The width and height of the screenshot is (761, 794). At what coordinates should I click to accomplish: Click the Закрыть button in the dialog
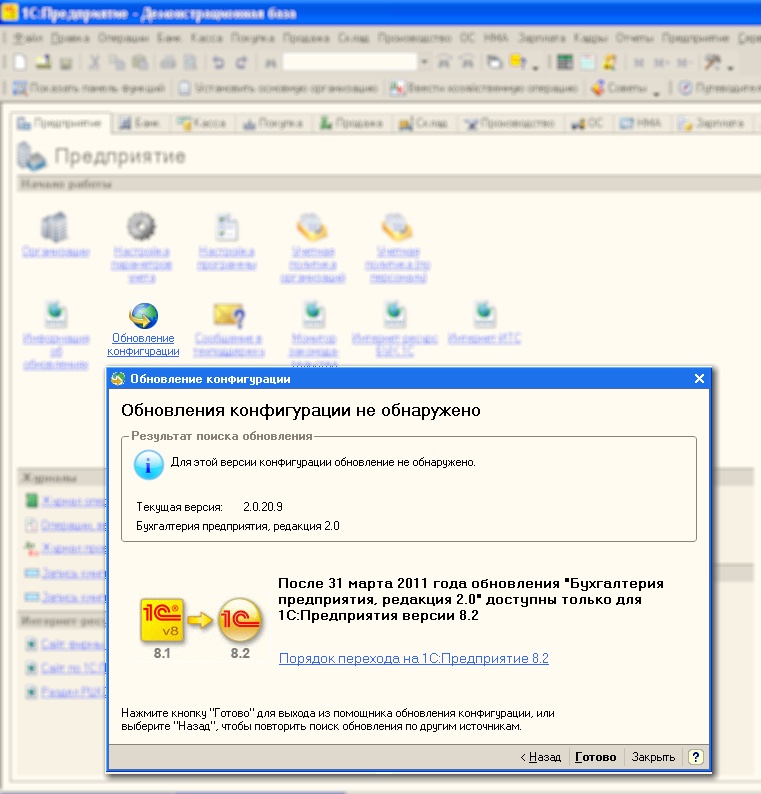coord(653,757)
